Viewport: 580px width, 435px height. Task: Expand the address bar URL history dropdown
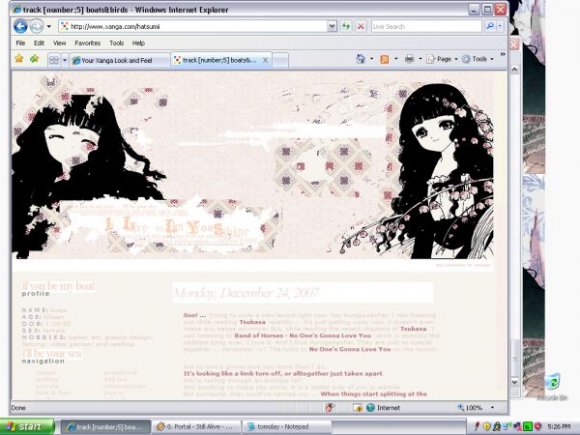click(x=332, y=26)
